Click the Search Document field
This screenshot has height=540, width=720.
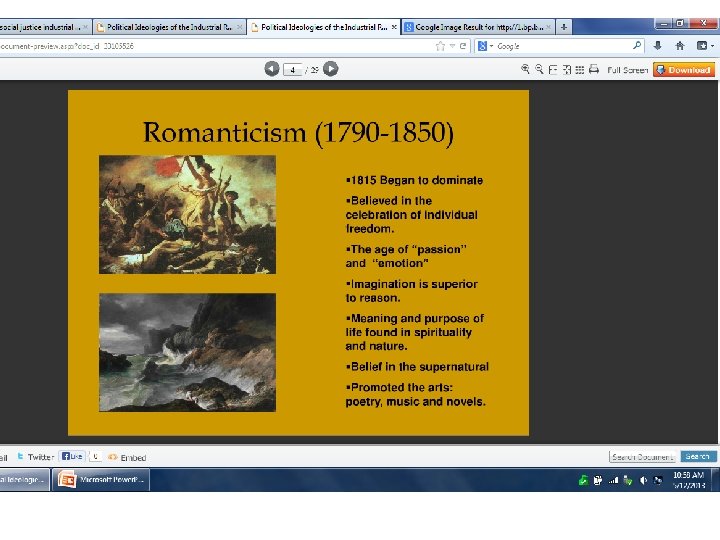coord(642,457)
